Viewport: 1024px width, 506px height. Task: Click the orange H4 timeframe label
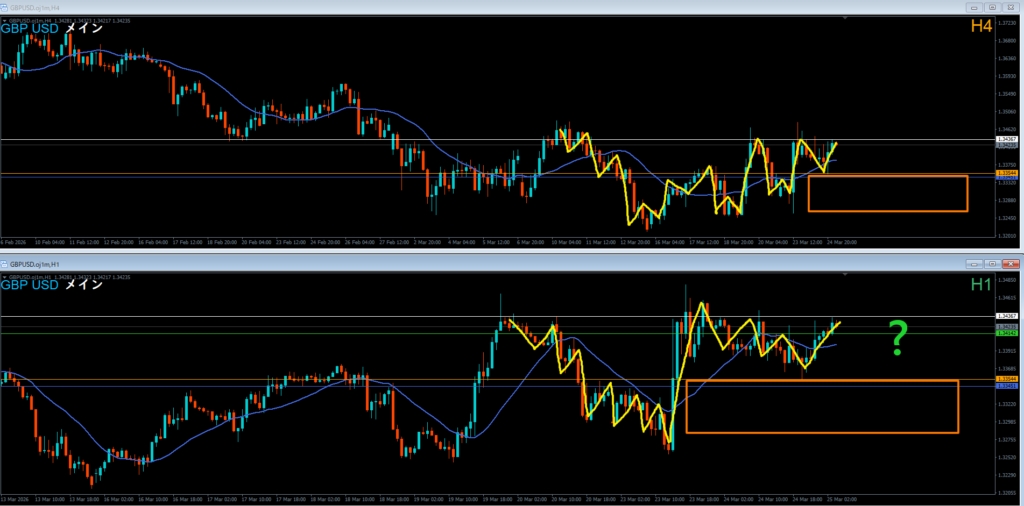point(982,26)
